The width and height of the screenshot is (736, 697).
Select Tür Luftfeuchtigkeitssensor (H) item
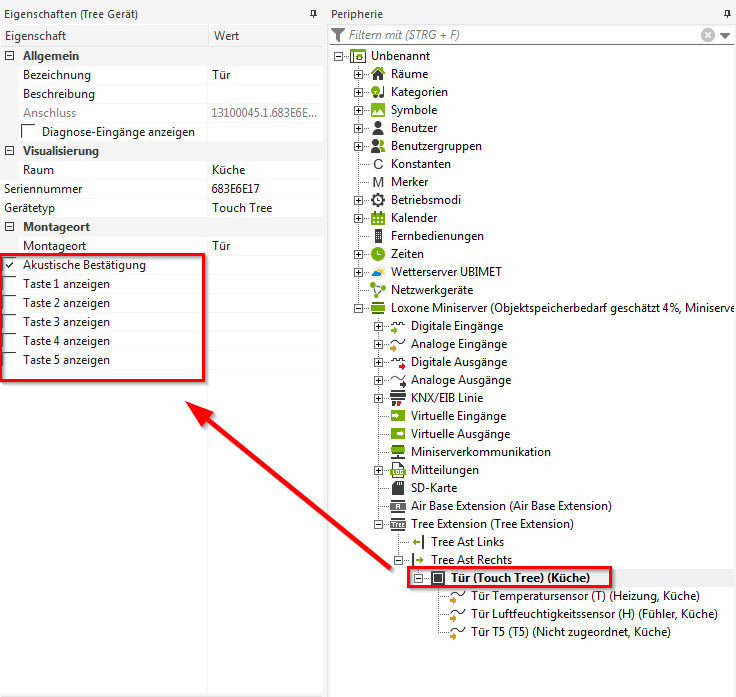pos(594,614)
